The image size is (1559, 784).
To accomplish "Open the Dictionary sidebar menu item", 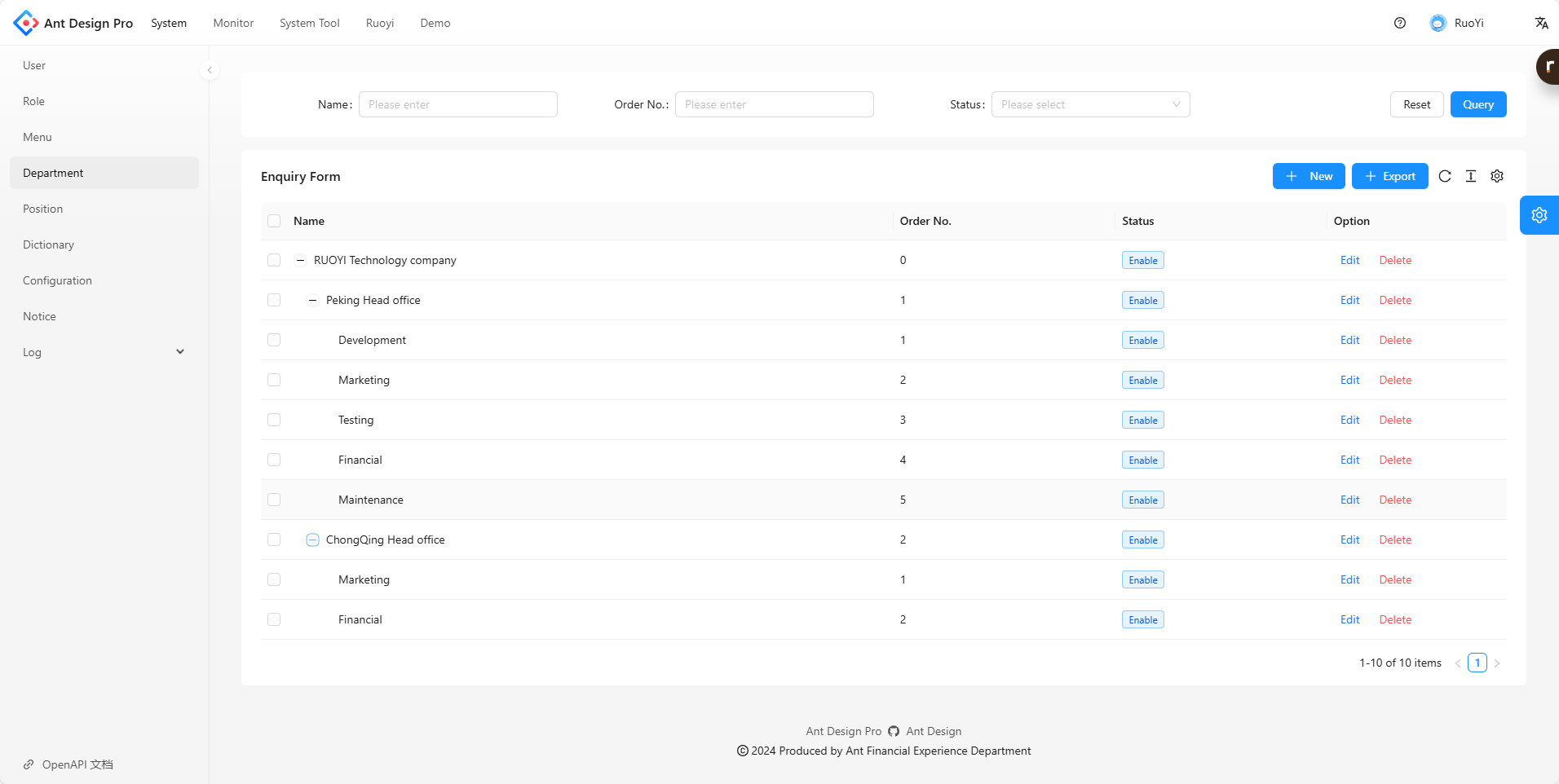I will click(48, 244).
